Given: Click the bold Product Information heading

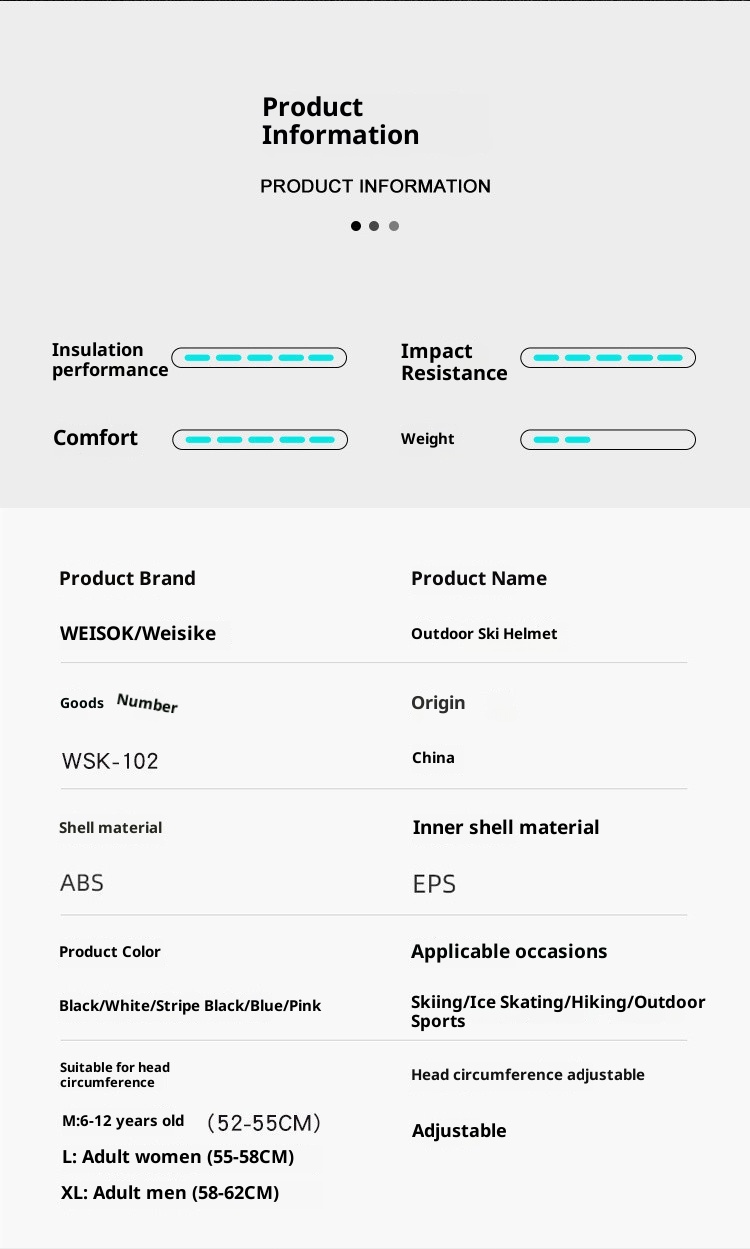Looking at the screenshot, I should coord(340,121).
